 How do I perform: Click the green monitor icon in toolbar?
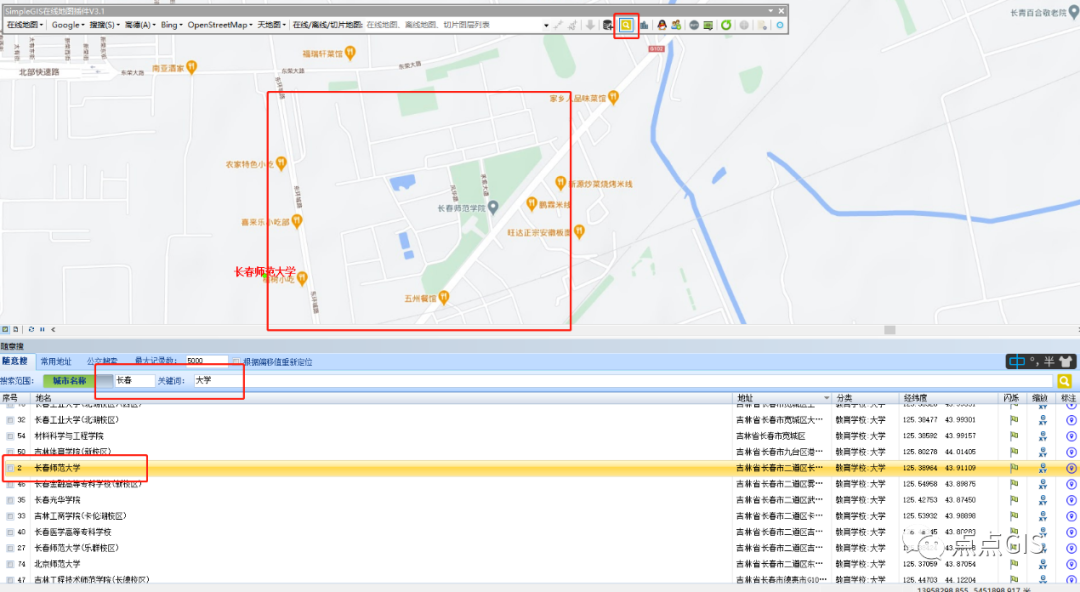click(708, 25)
